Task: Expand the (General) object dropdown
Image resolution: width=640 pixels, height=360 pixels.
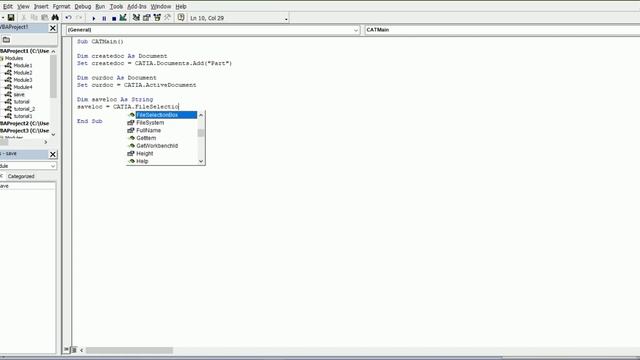Action: click(356, 30)
